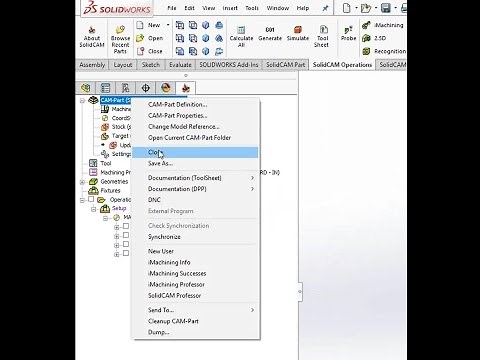Open the New button dropdown arrow in the ribbon

[168, 25]
